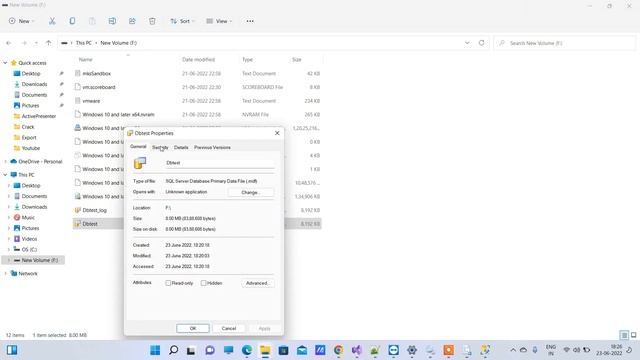Open Chat icon on taskbar
Image resolution: width=640 pixels, height=360 pixels.
click(x=210, y=350)
